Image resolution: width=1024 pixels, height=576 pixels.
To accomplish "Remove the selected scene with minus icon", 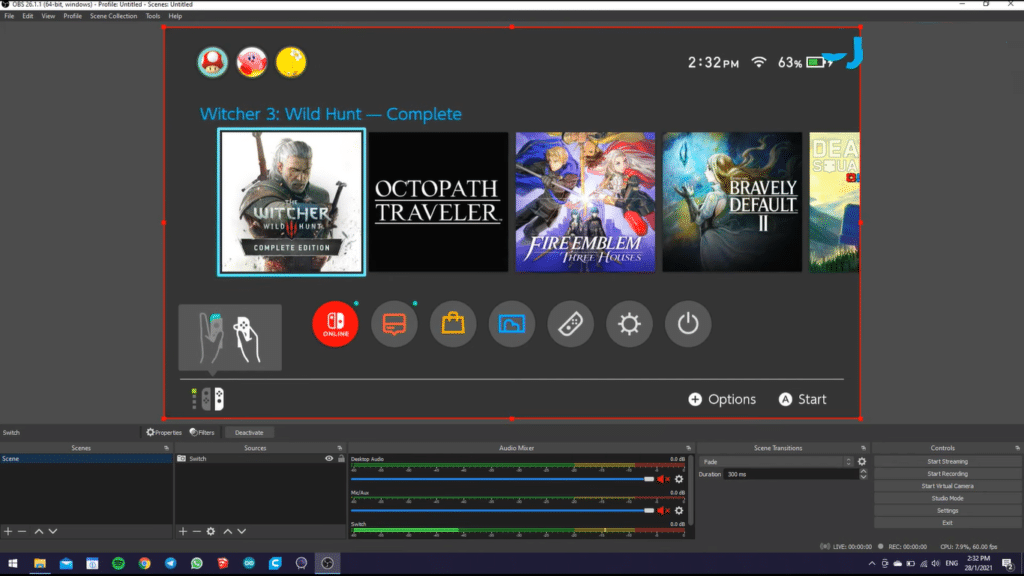I will click(22, 532).
